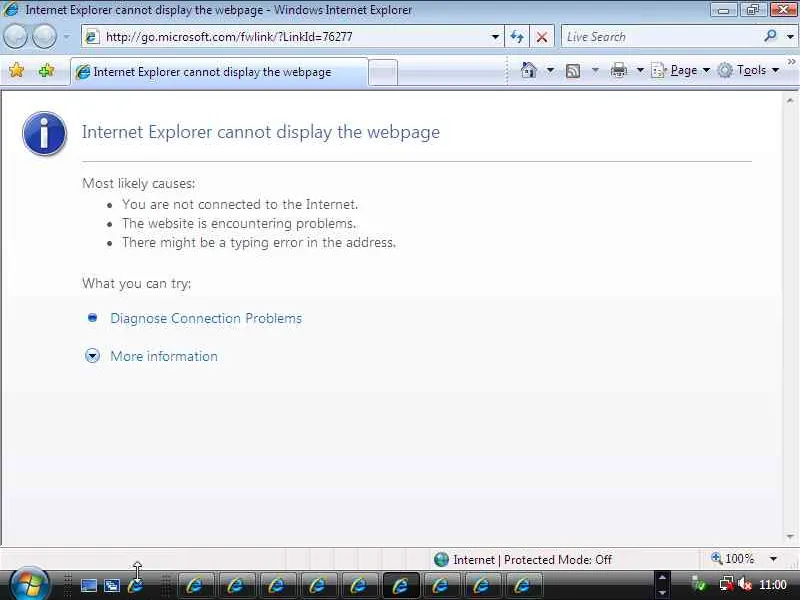The image size is (800, 600).
Task: Click the Show Desktop quick launch icon
Action: [x=88, y=586]
